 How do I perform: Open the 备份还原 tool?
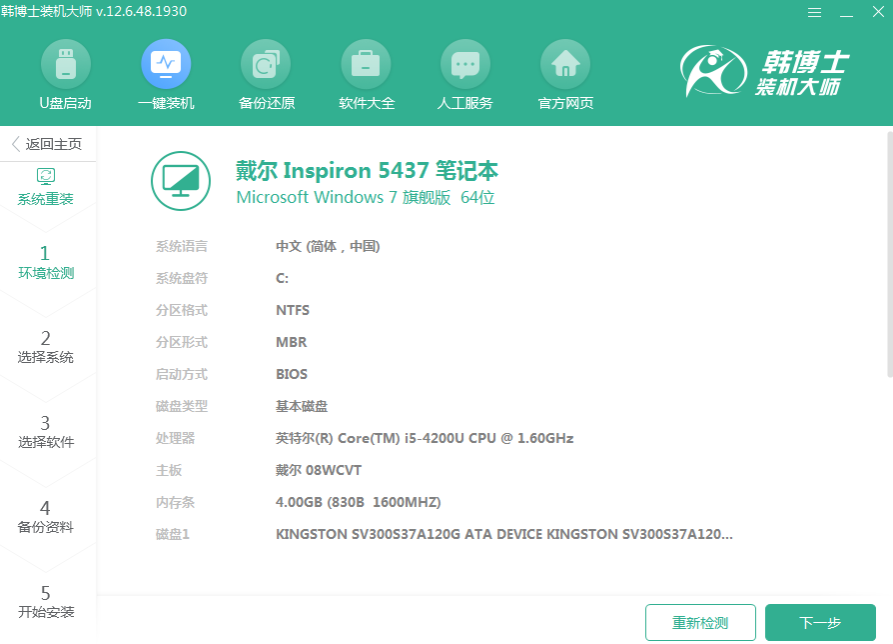point(265,74)
